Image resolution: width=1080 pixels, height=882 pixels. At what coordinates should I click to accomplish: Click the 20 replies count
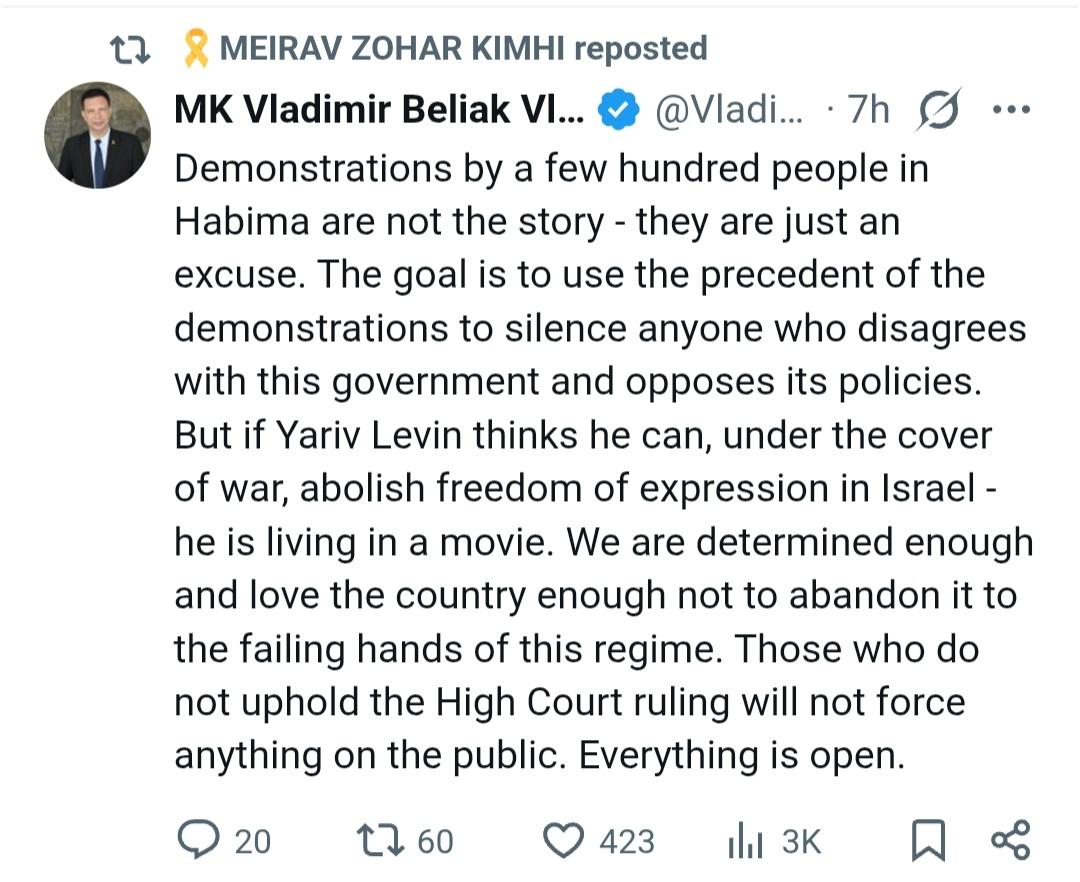pos(252,842)
